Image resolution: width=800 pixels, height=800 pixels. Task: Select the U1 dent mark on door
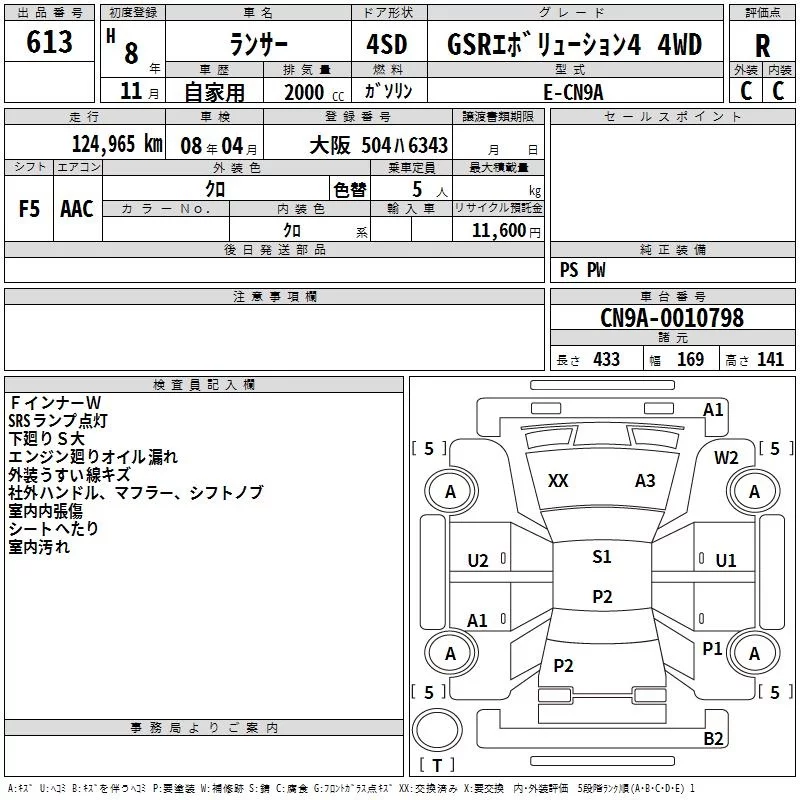(x=726, y=561)
